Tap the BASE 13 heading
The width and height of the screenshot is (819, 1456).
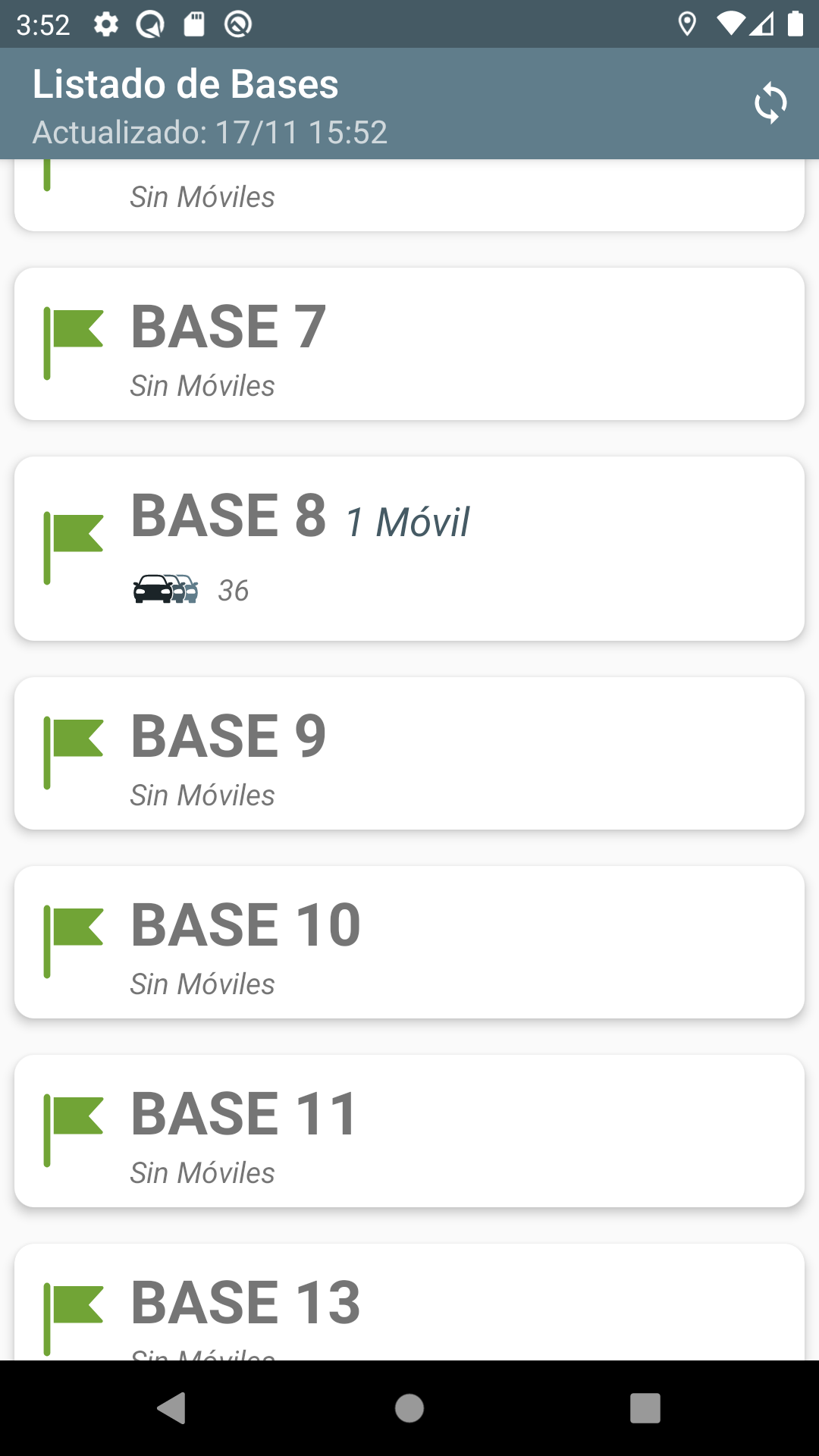(246, 1303)
